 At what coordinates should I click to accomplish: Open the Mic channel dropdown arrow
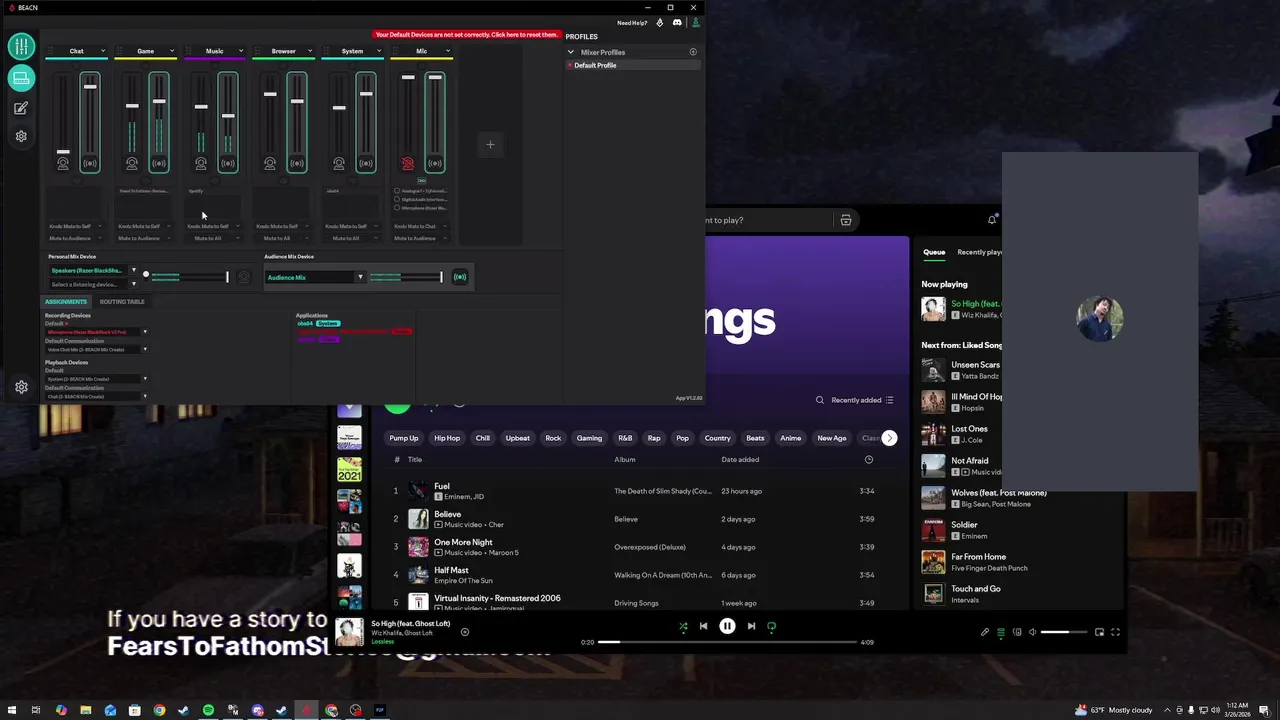(x=448, y=51)
